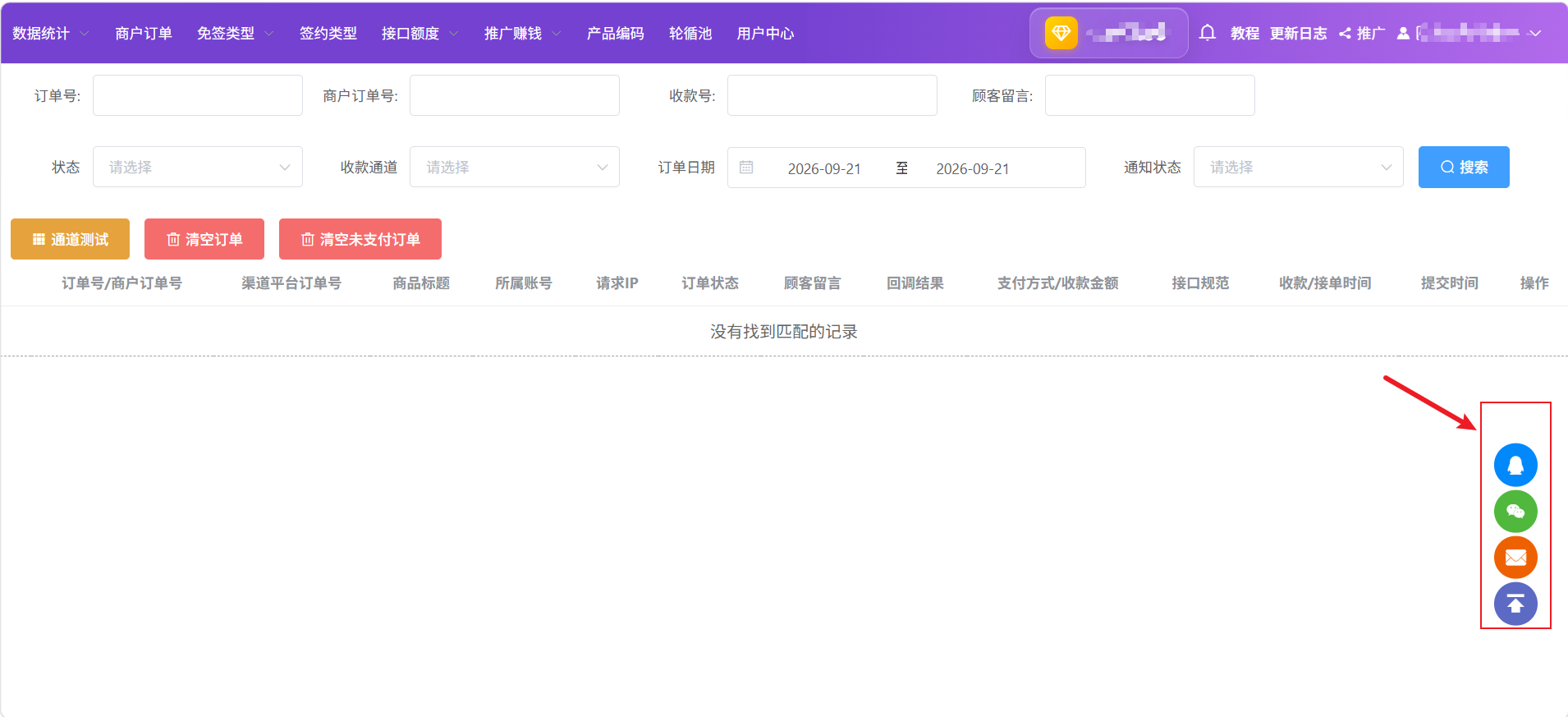The width and height of the screenshot is (1568, 717).
Task: Expand the 接口额度 menu
Action: 420,34
